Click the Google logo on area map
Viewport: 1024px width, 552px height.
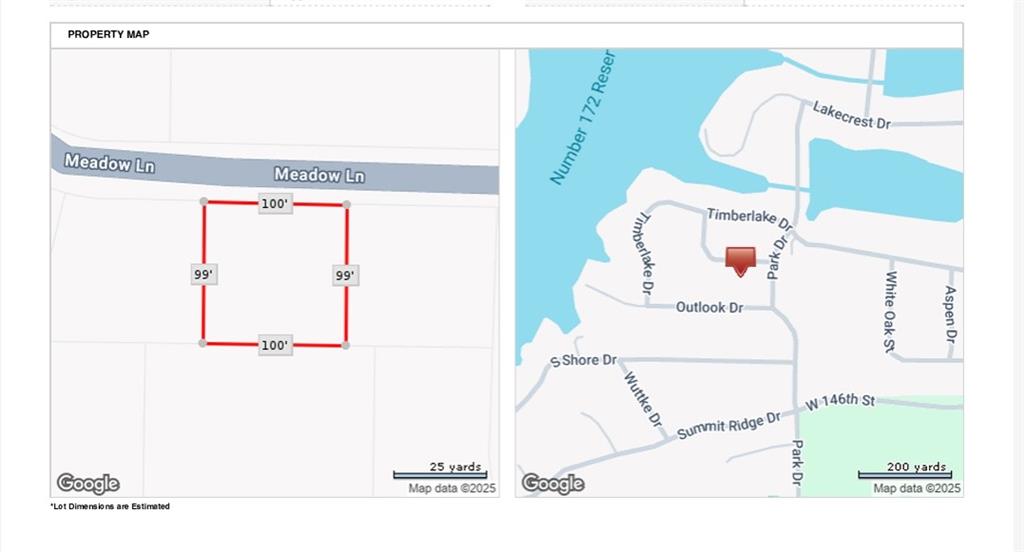[x=552, y=484]
